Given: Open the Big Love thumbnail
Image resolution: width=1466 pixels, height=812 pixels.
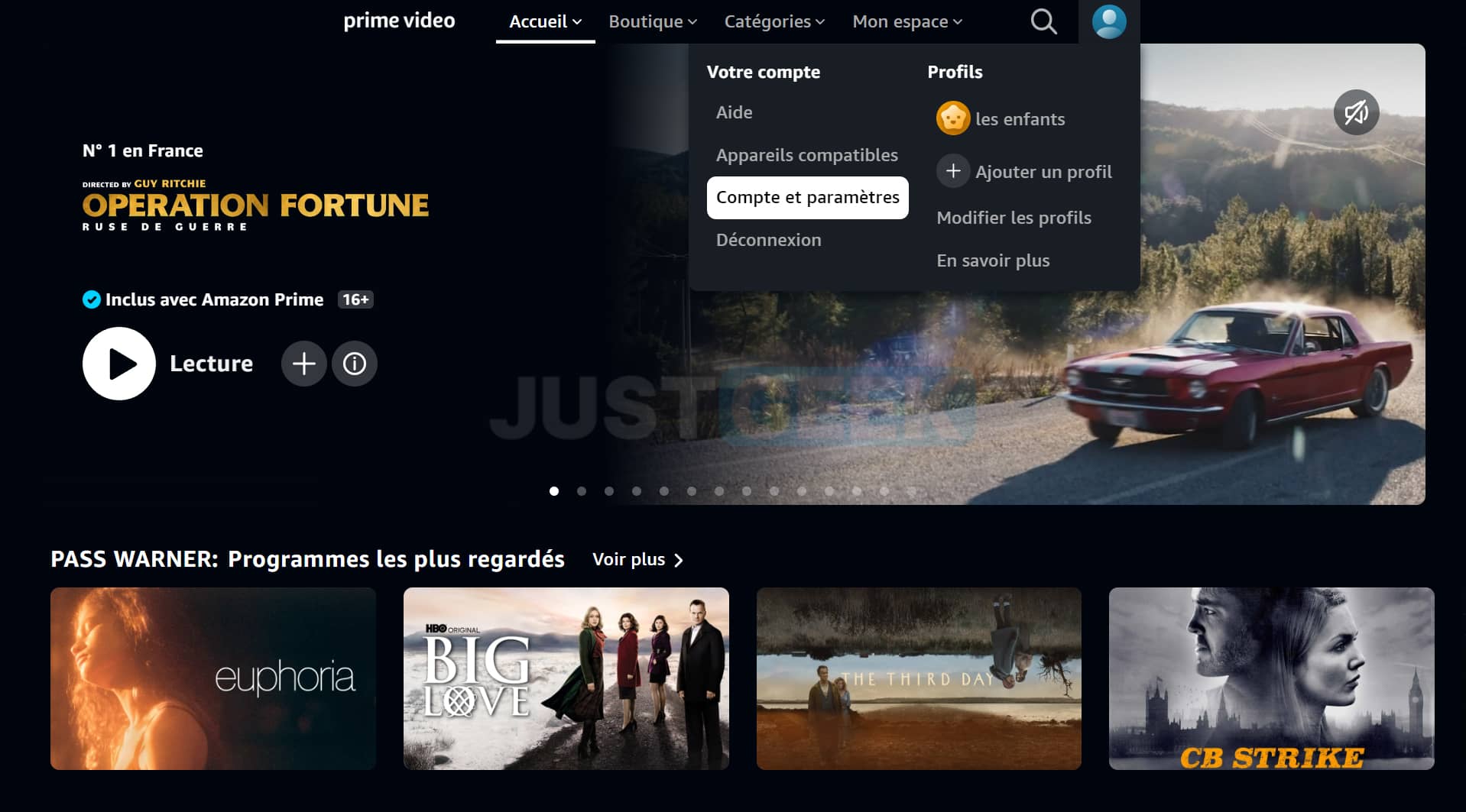Looking at the screenshot, I should (x=566, y=678).
